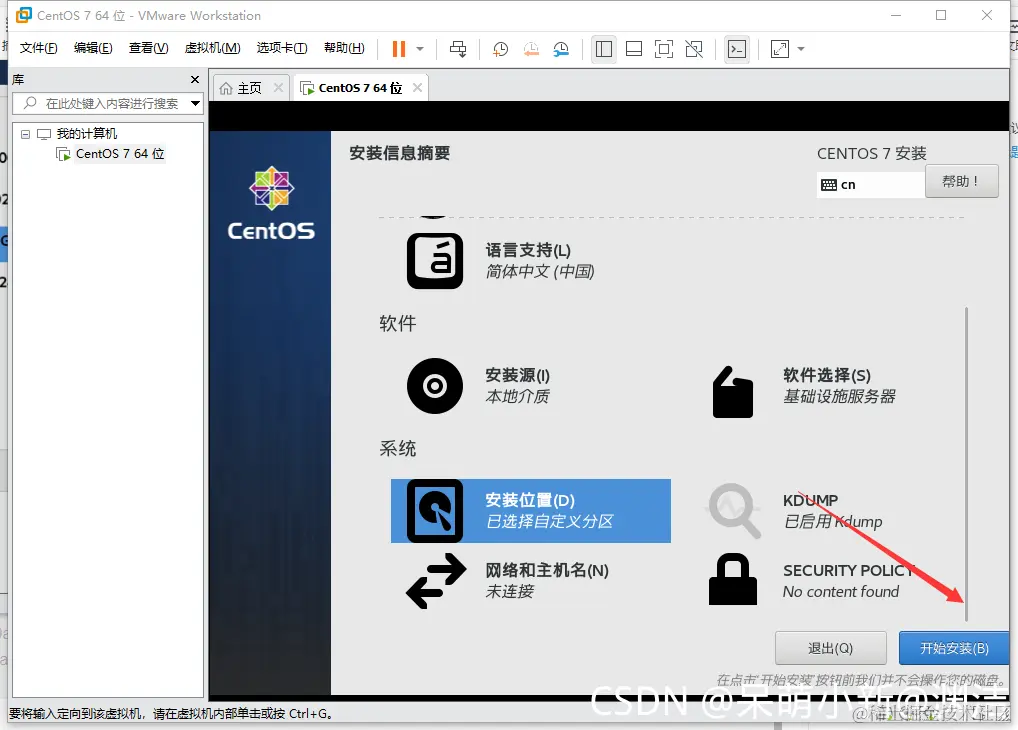Open the 查看(V) menu

click(x=149, y=48)
